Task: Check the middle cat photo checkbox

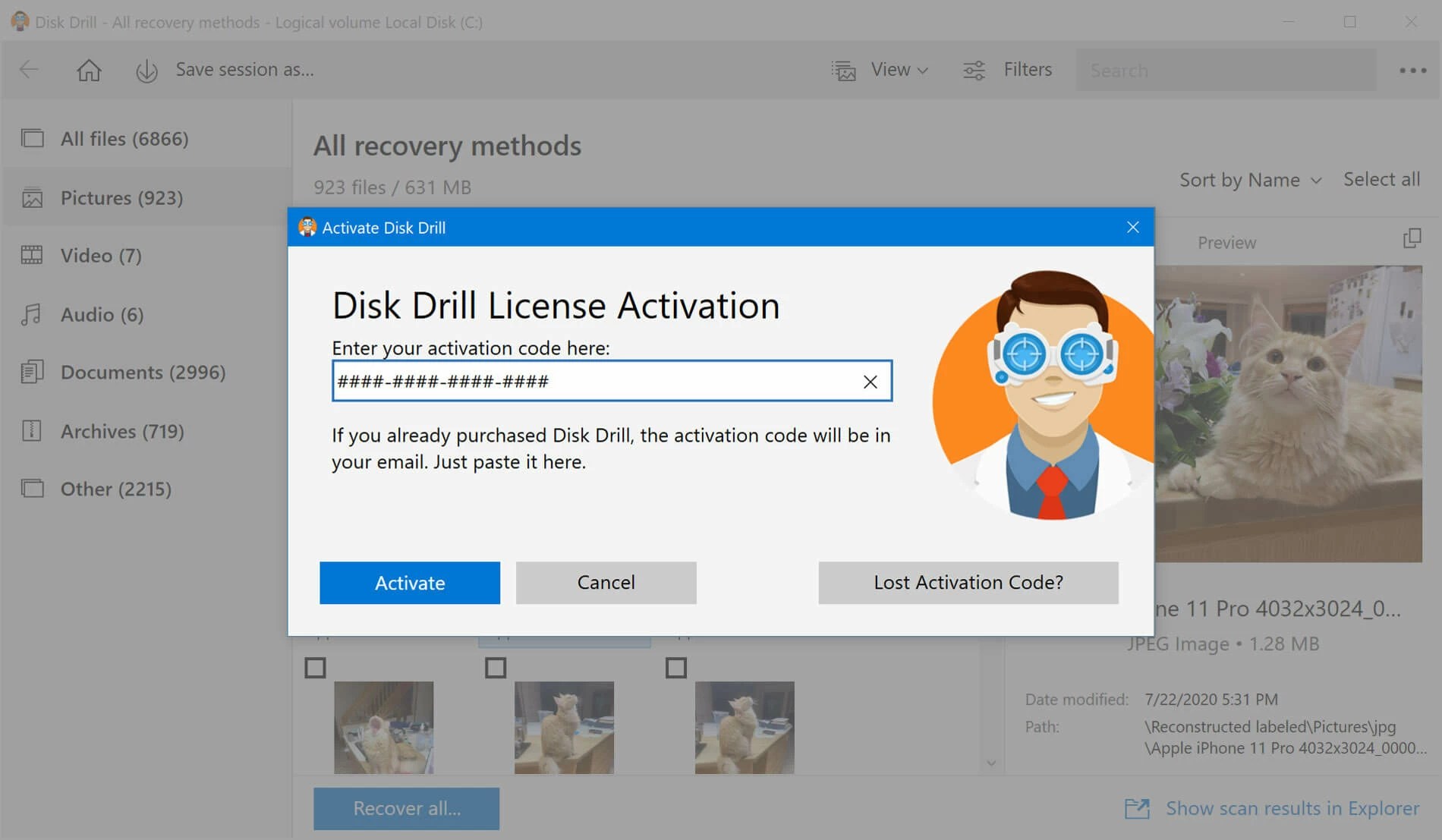Action: [x=496, y=668]
